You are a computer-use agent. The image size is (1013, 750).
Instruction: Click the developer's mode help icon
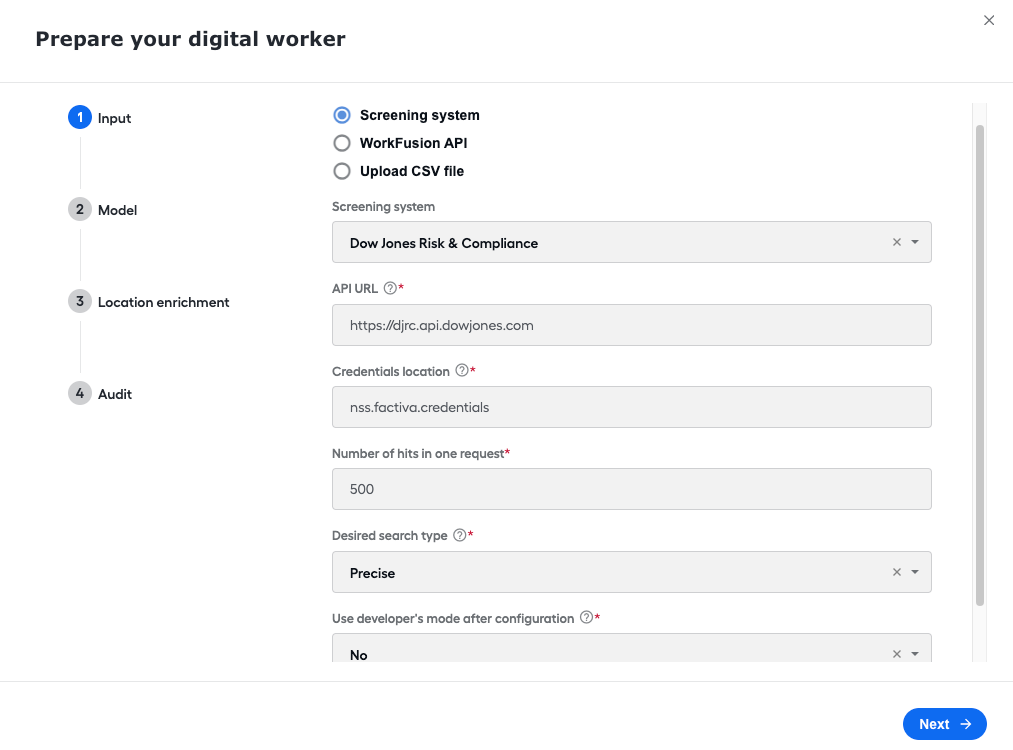[586, 617]
